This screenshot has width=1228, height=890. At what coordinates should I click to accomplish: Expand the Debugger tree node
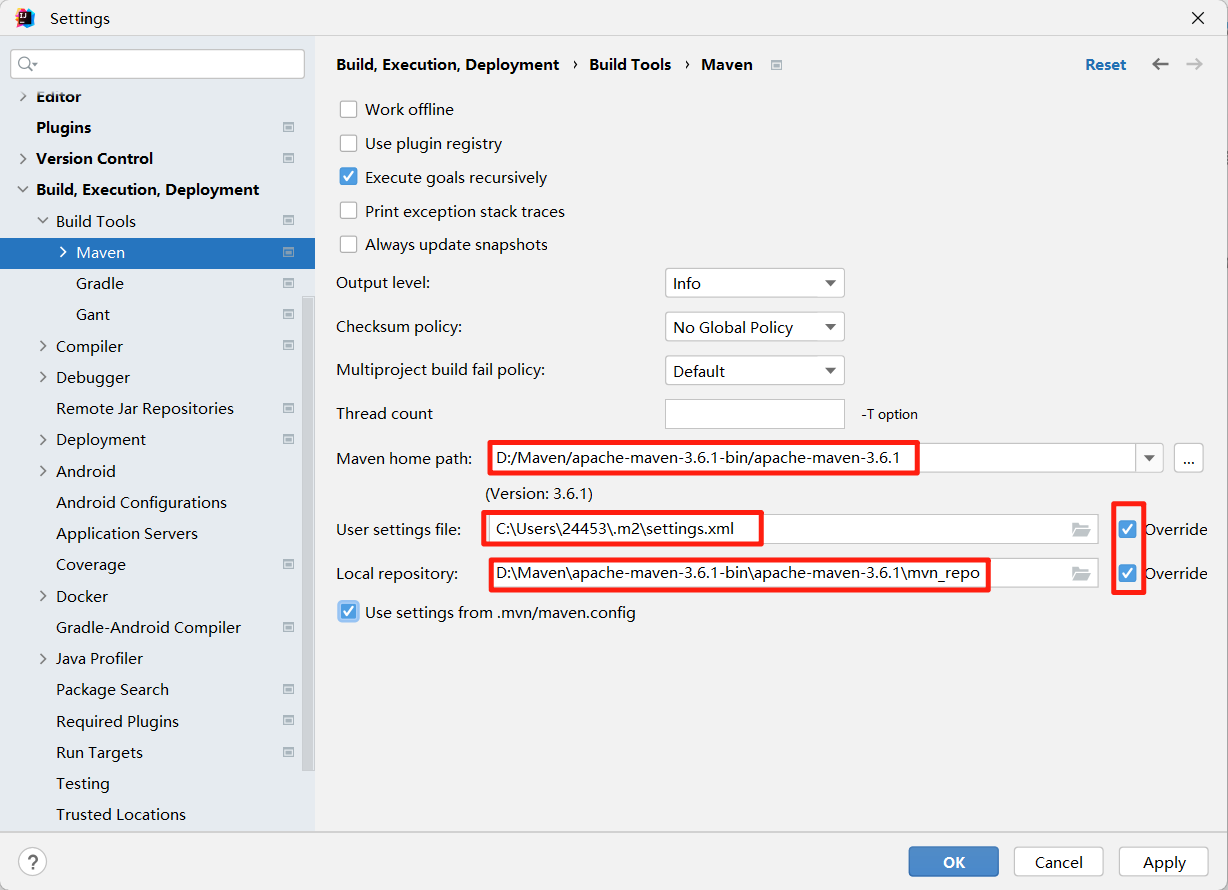(x=43, y=377)
